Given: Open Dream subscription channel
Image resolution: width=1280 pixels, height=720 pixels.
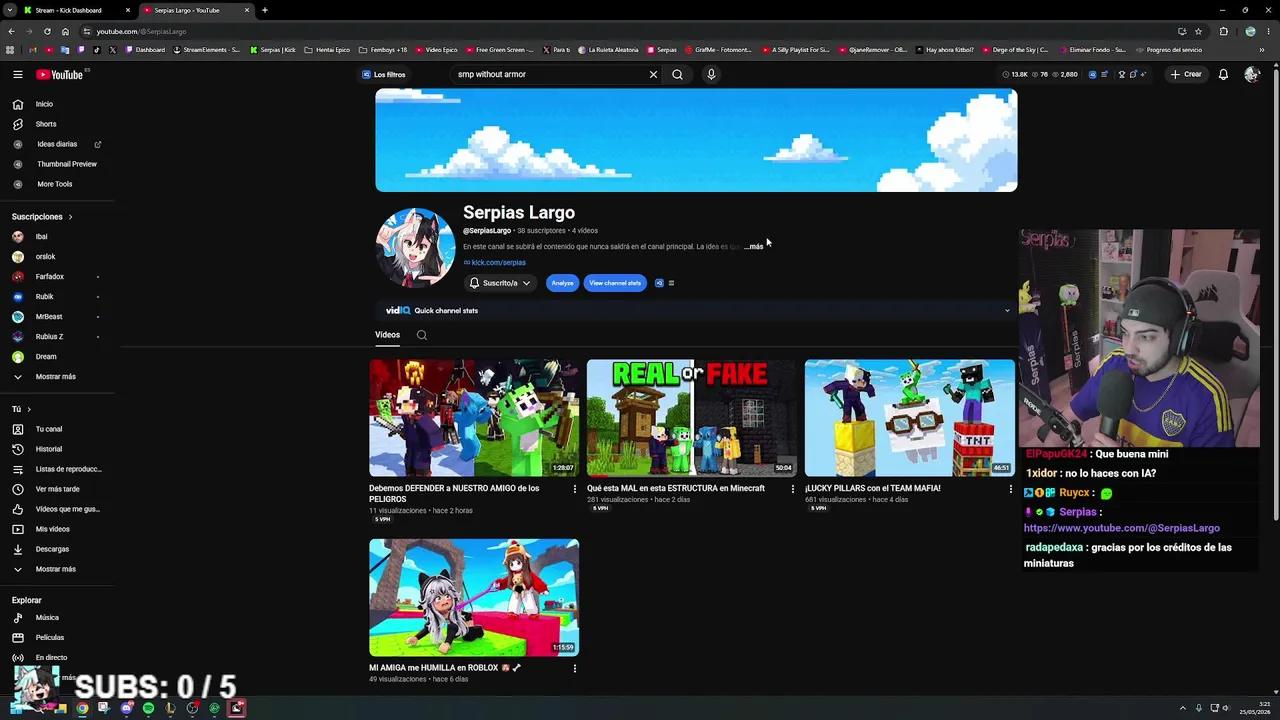Looking at the screenshot, I should tap(46, 357).
